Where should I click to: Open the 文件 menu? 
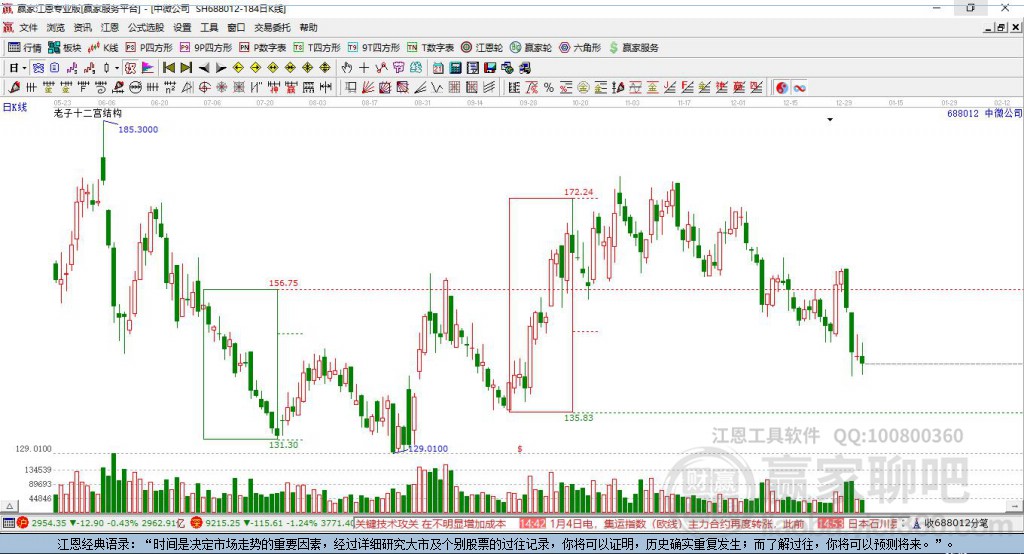(29, 27)
